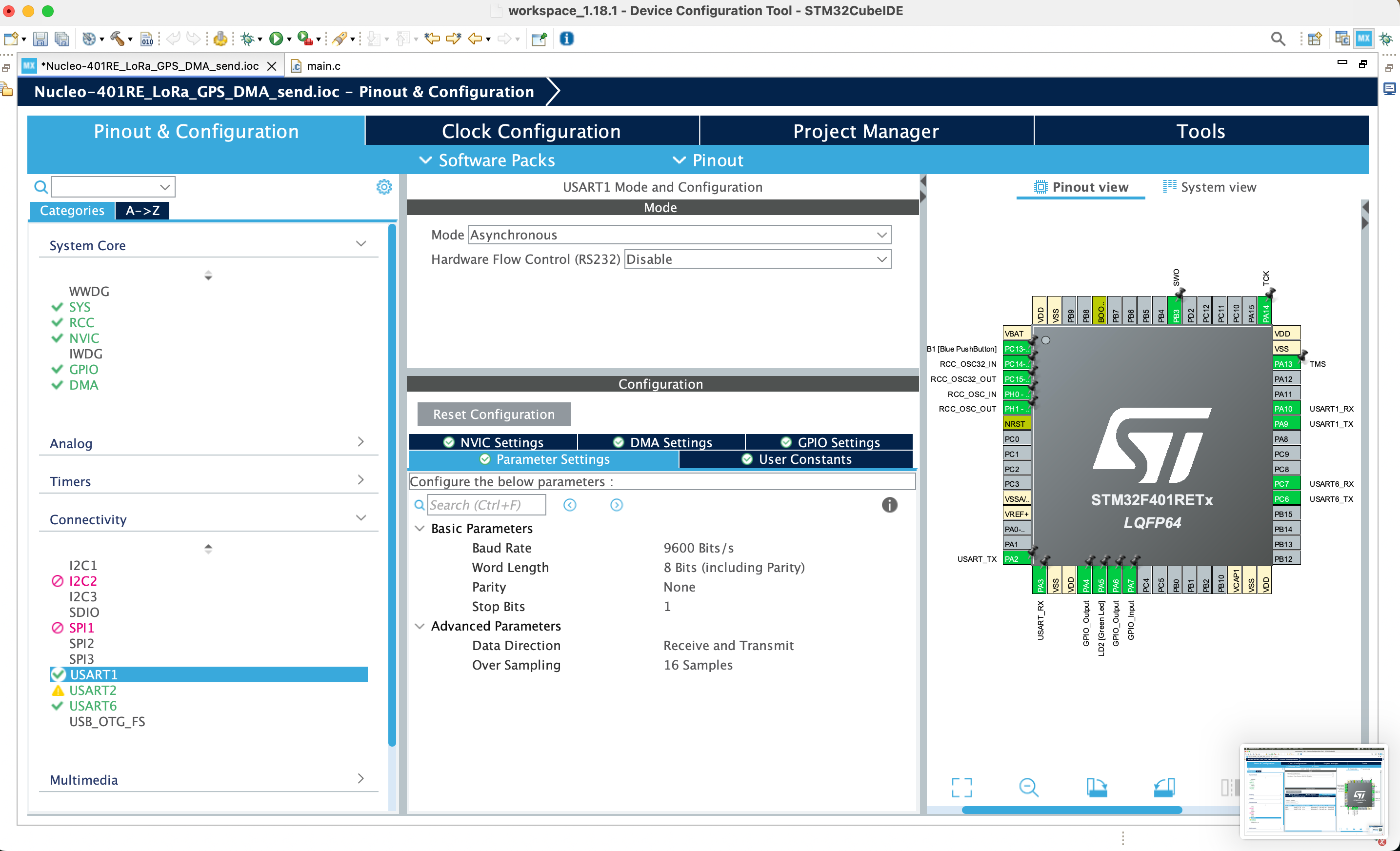Select the MX Device Configuration perspective icon
Viewport: 1400px width, 851px height.
coord(1364,39)
